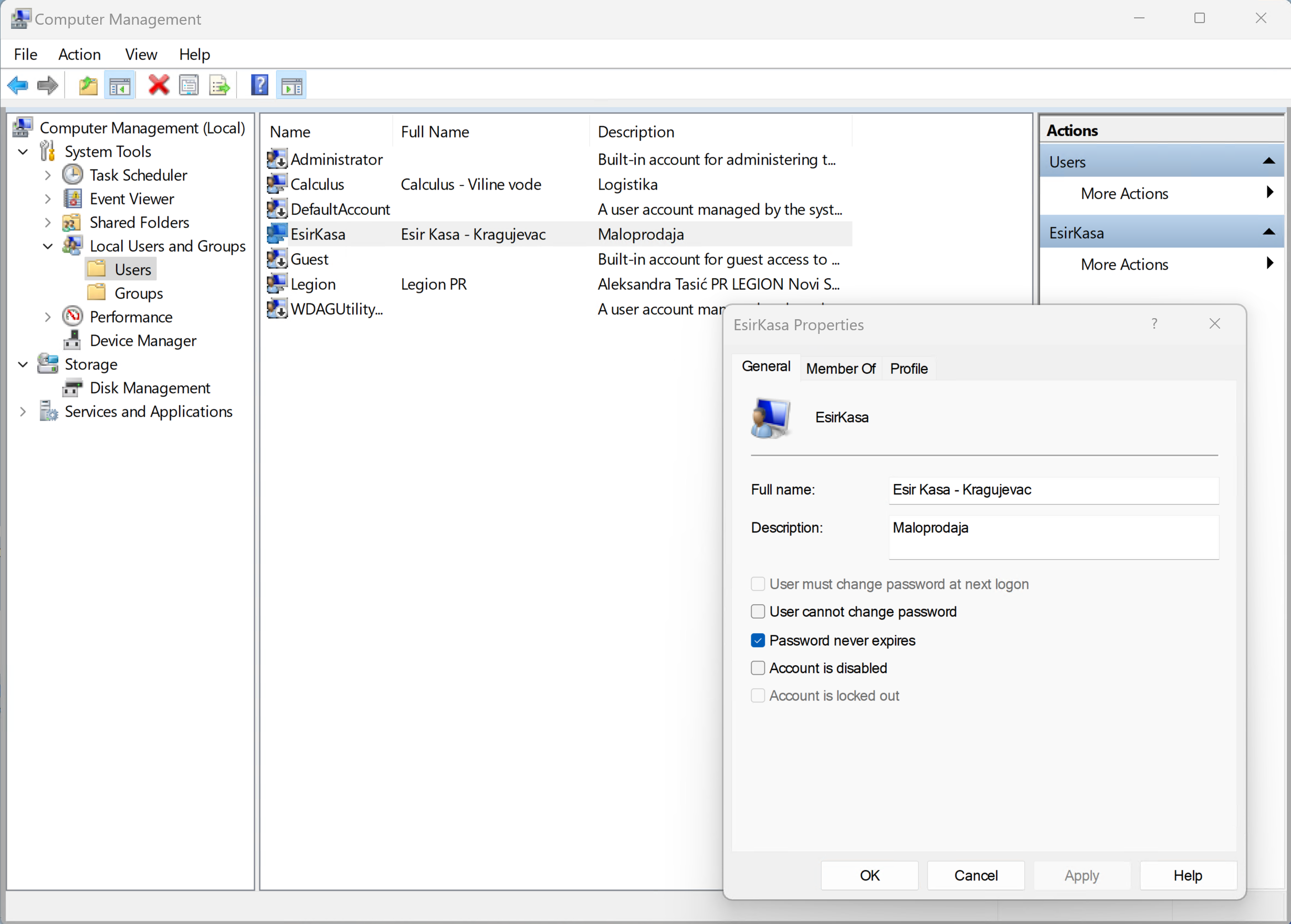Click Cancel in EsirKasa Properties
This screenshot has height=924, width=1291.
[x=975, y=875]
